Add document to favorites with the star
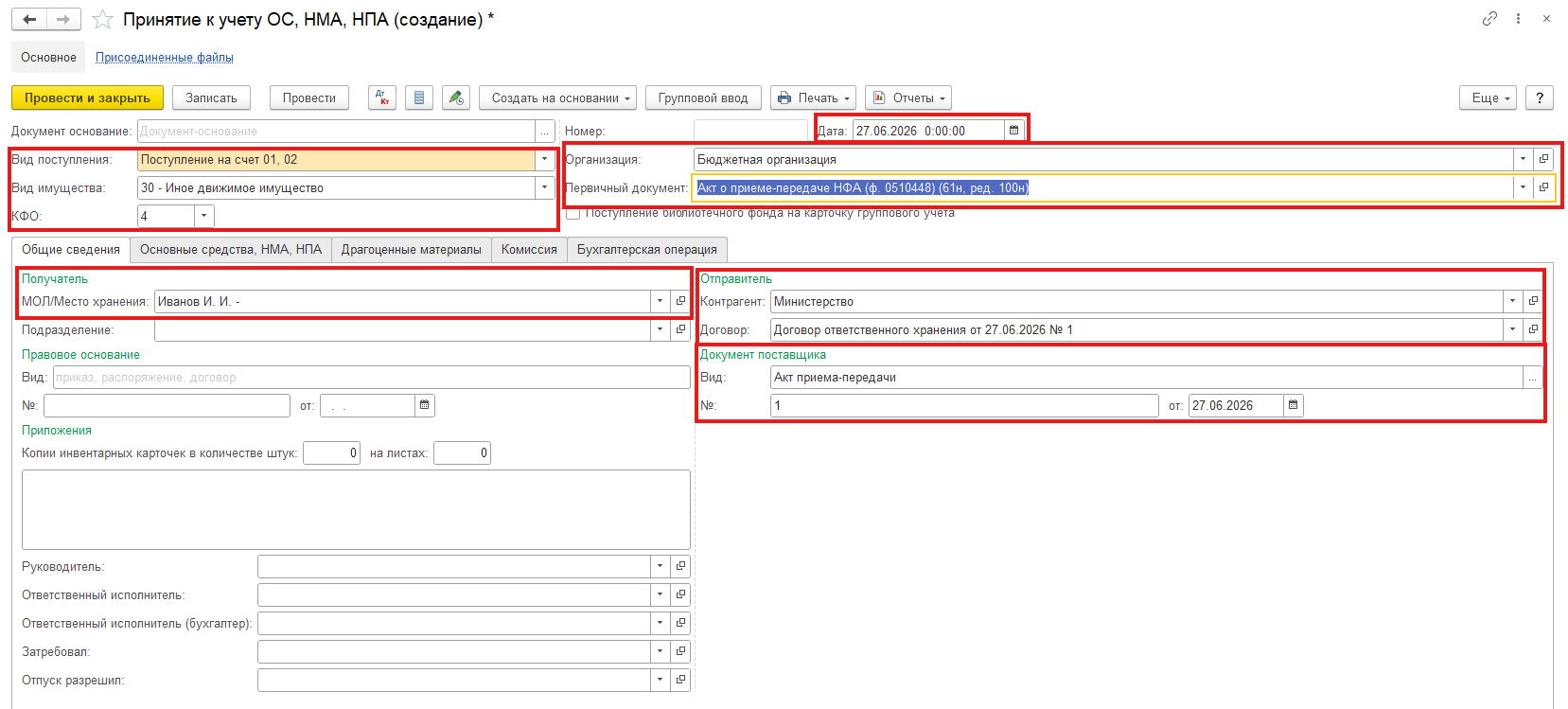This screenshot has height=709, width=1568. (x=102, y=20)
